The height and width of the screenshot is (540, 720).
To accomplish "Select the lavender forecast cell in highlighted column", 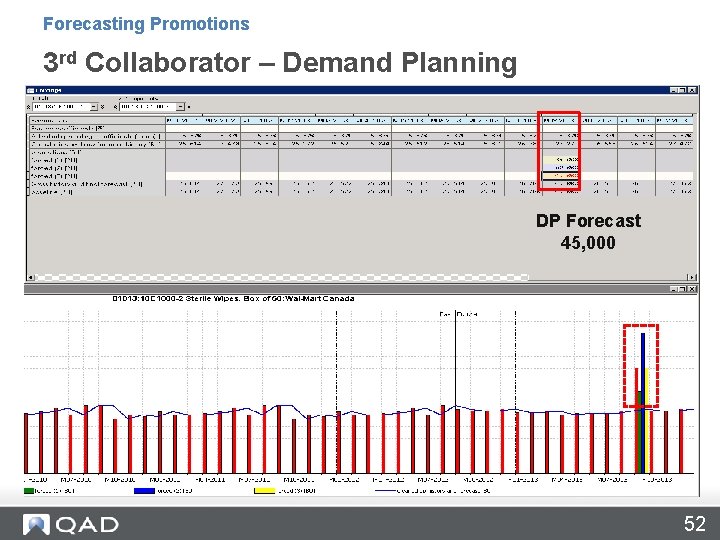I will (x=561, y=168).
